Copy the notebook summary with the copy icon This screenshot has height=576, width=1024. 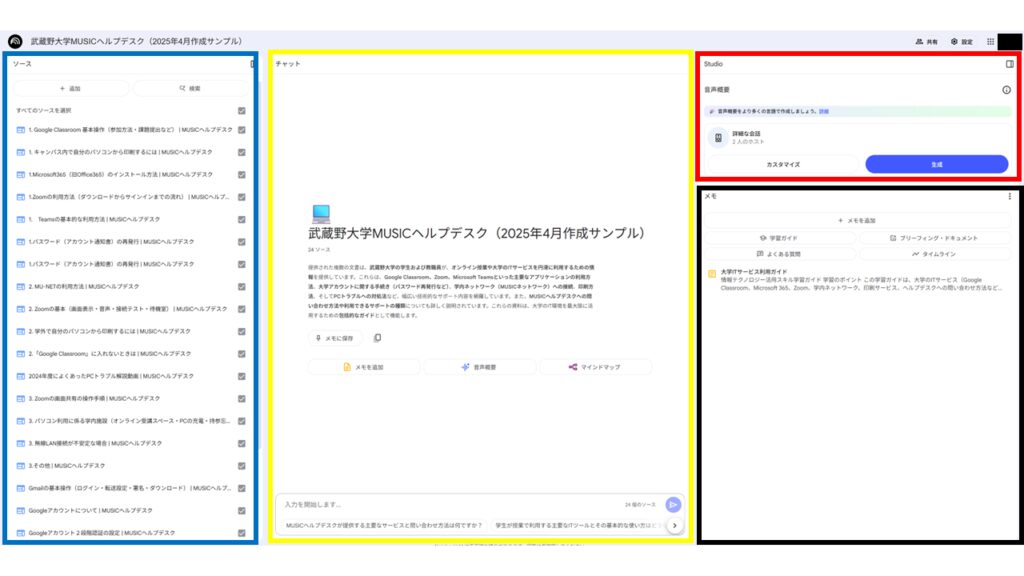(377, 338)
